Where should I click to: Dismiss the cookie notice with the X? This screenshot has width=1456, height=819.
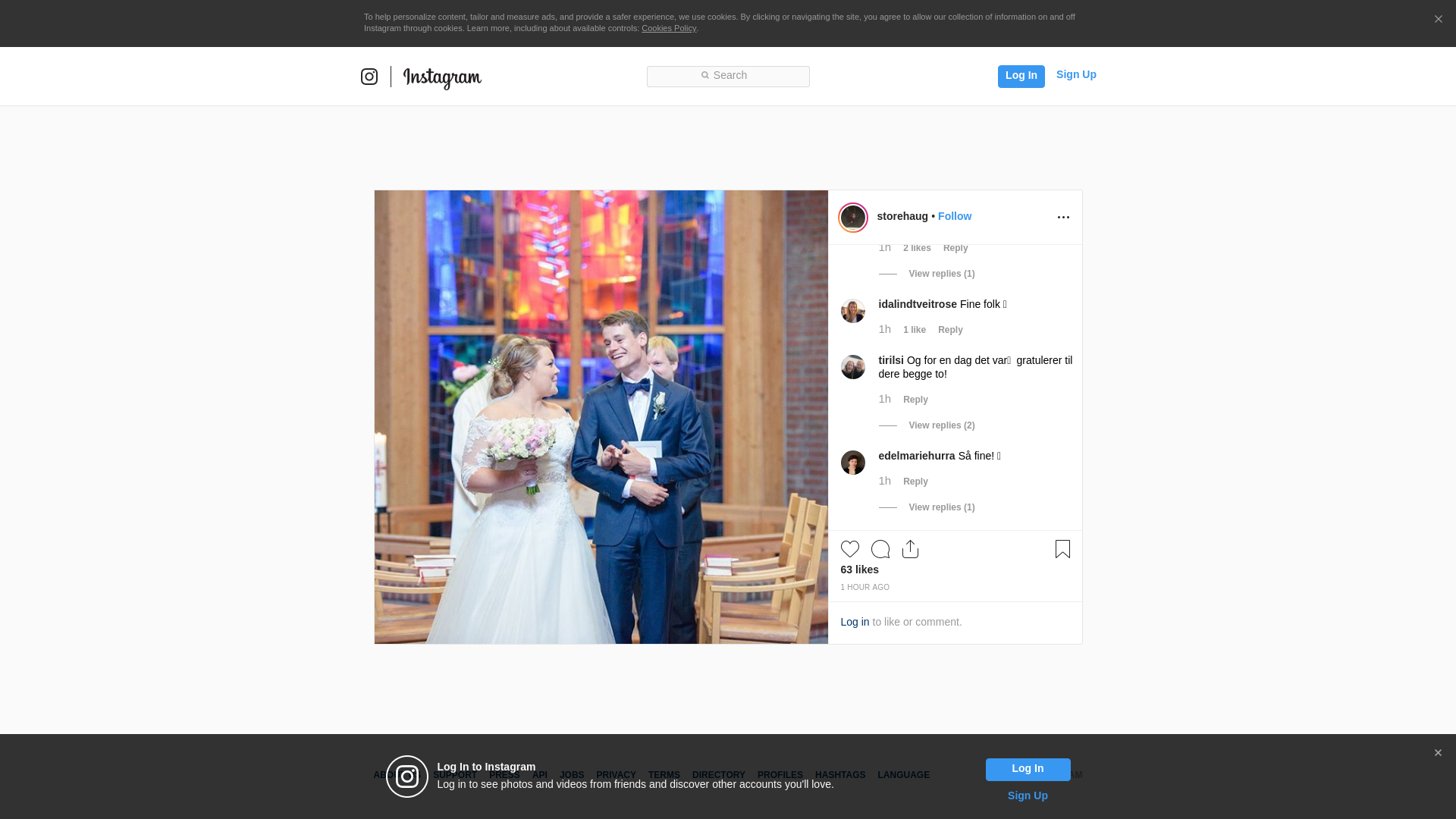pos(1438,20)
